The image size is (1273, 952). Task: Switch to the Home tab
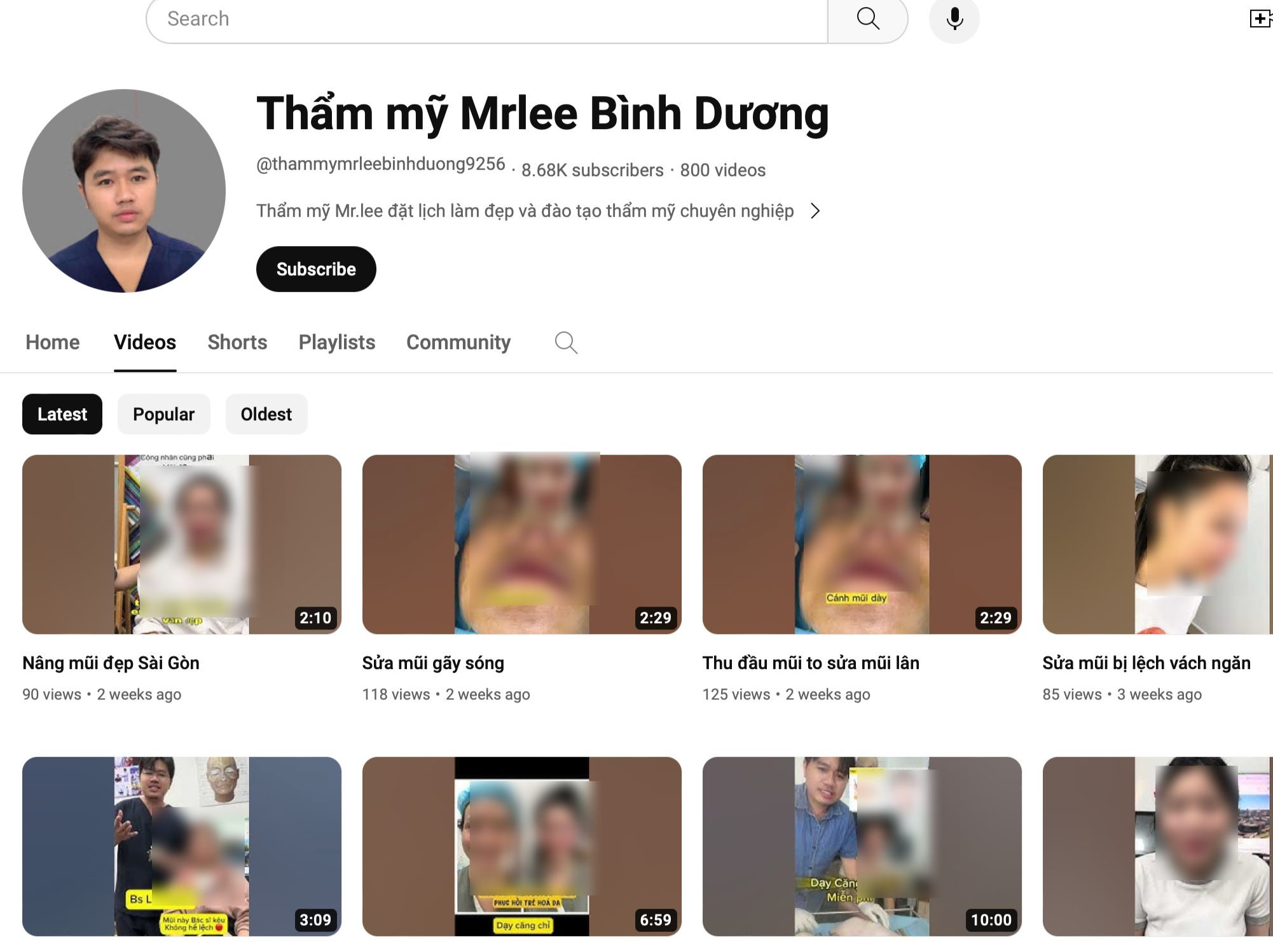[x=52, y=342]
